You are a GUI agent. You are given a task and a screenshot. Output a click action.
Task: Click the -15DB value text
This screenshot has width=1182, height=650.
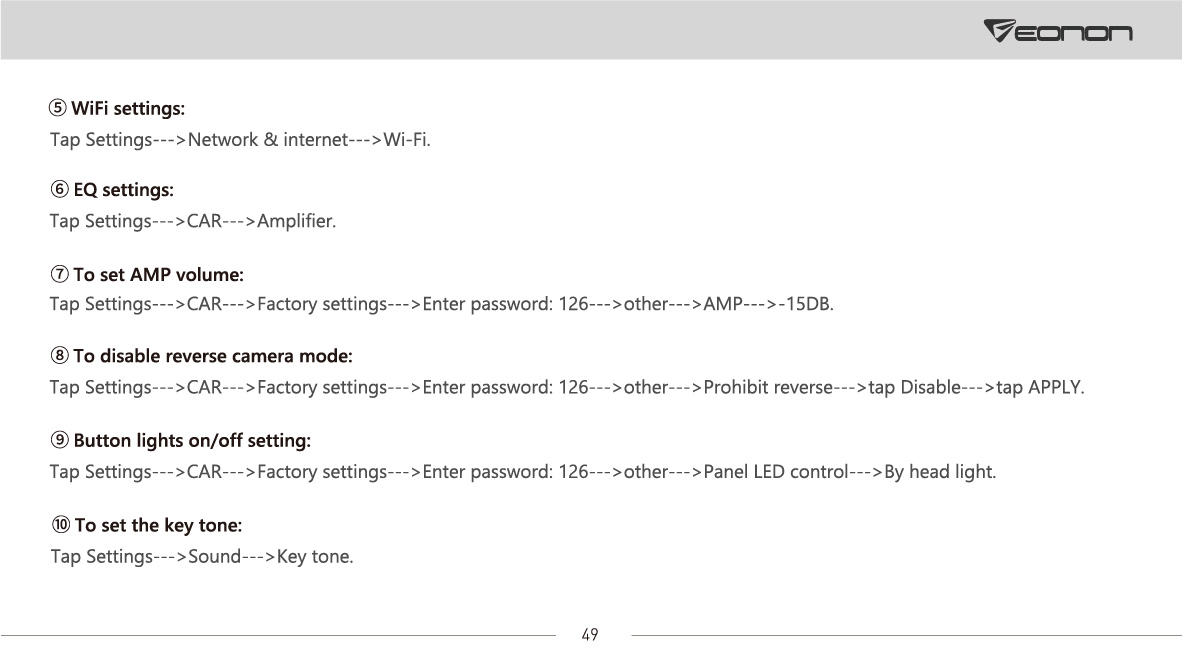coord(807,304)
